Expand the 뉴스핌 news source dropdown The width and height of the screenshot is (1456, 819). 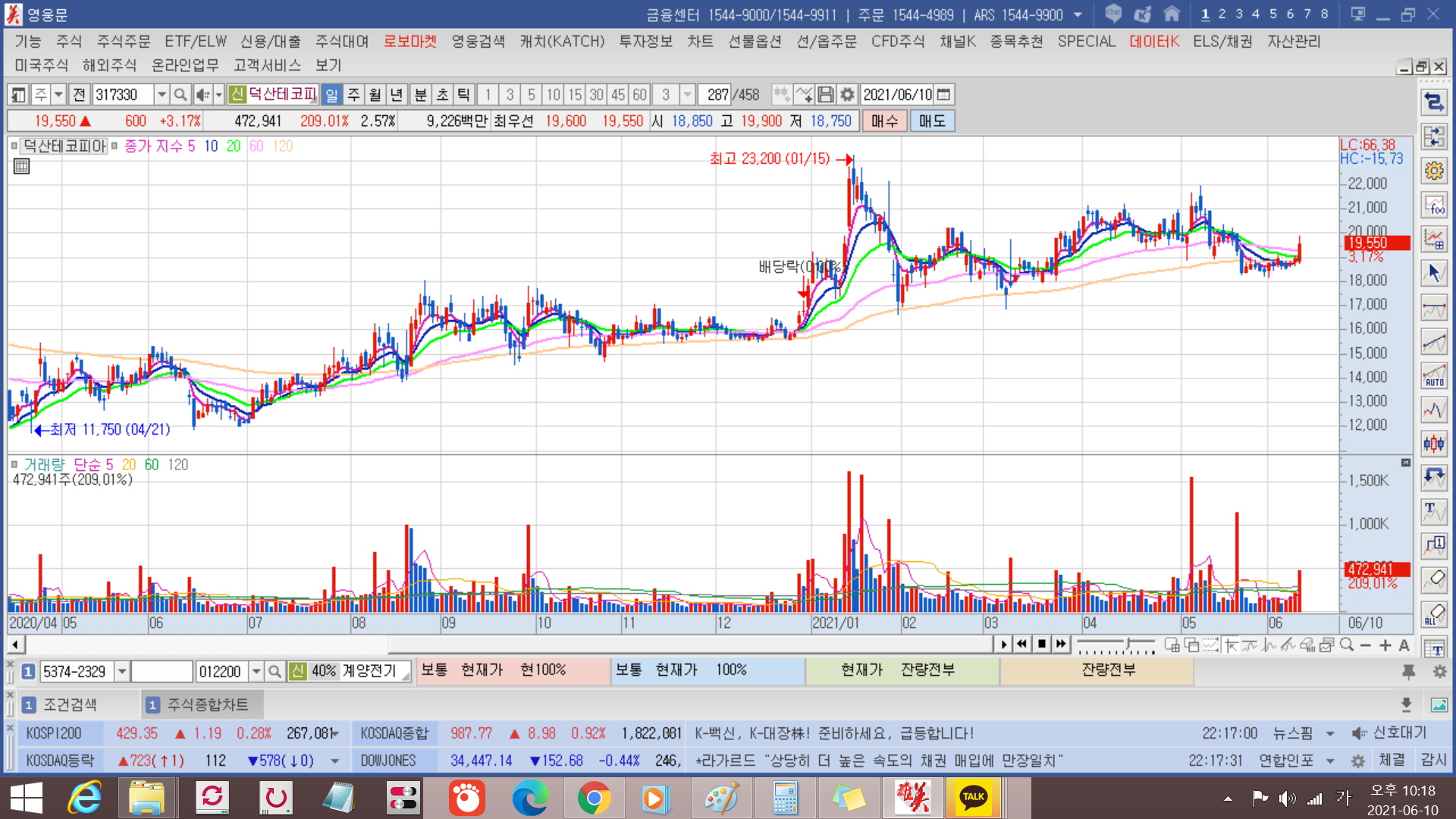[1330, 734]
